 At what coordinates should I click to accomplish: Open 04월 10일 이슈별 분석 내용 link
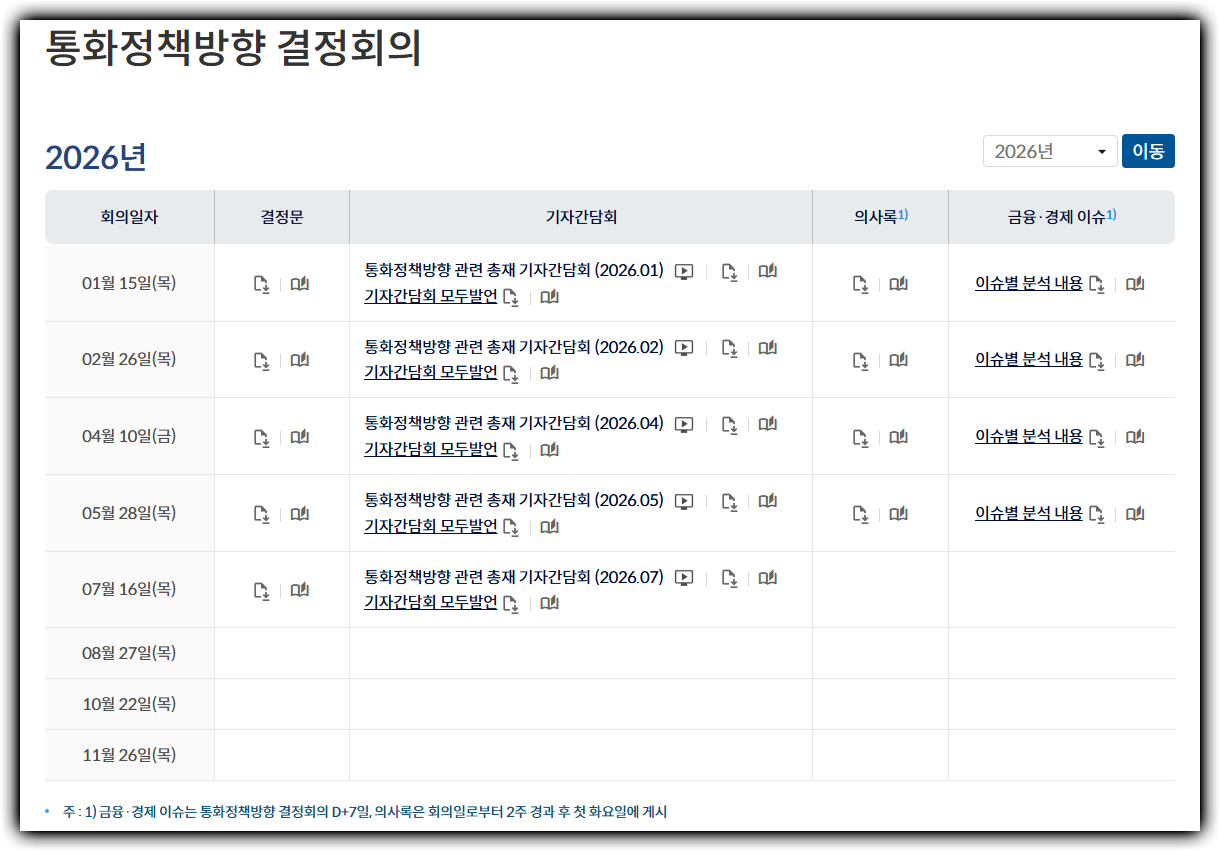click(x=1029, y=436)
